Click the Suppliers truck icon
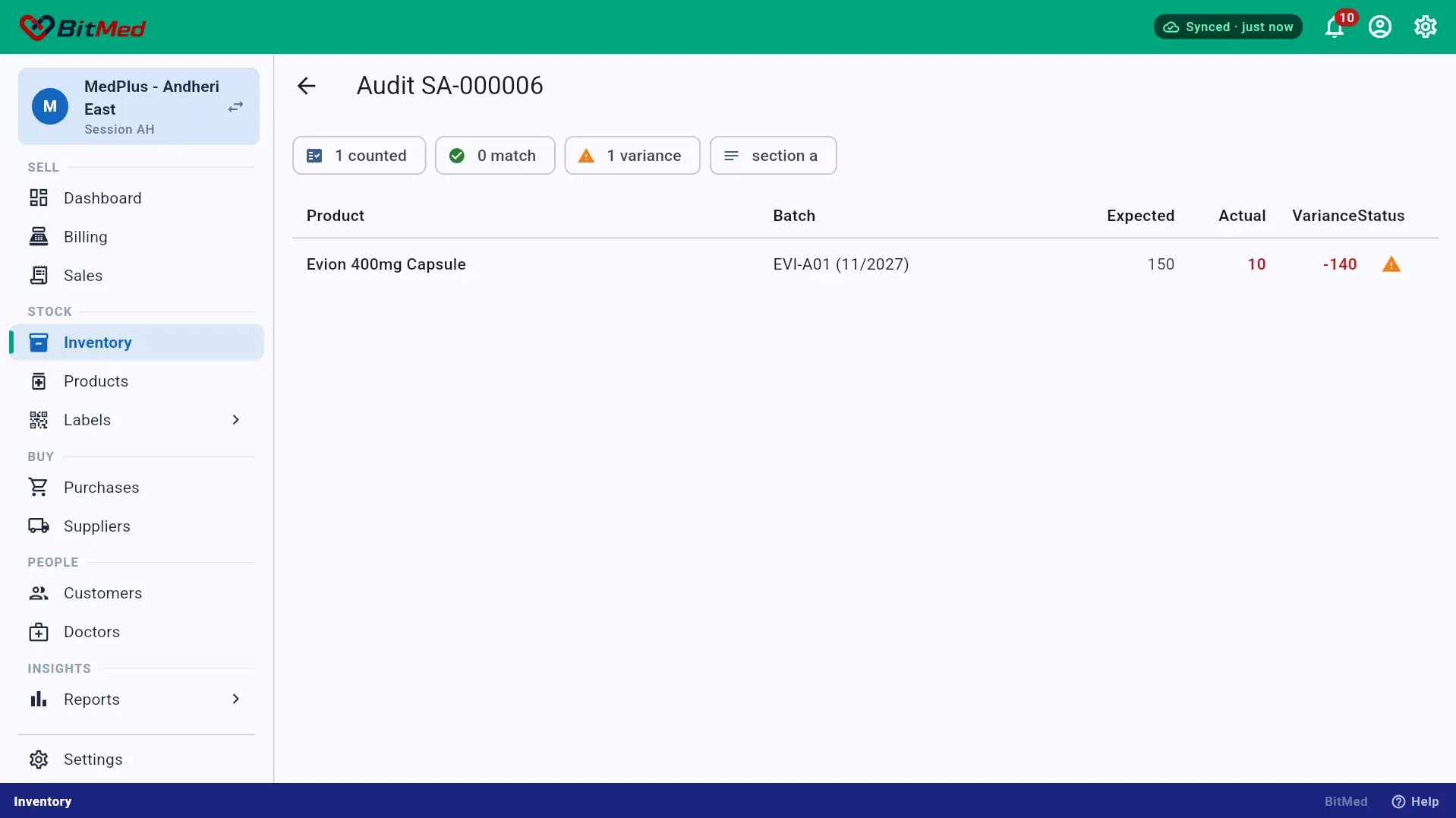This screenshot has height=818, width=1456. tap(39, 526)
